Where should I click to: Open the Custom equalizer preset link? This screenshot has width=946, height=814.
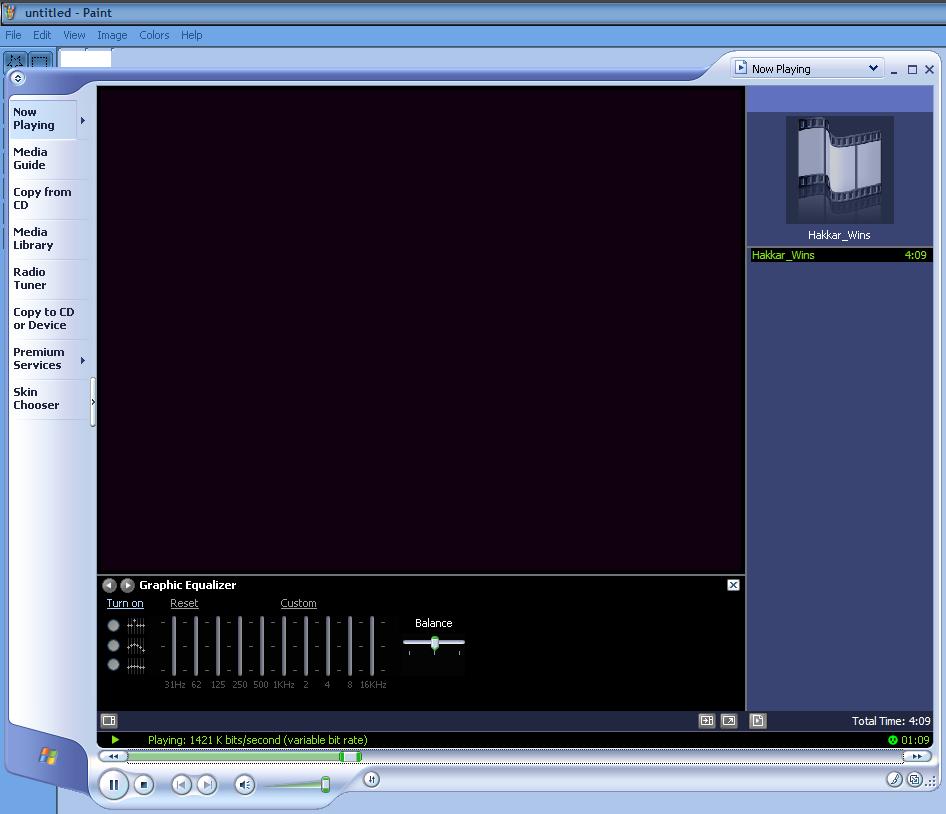(x=298, y=603)
